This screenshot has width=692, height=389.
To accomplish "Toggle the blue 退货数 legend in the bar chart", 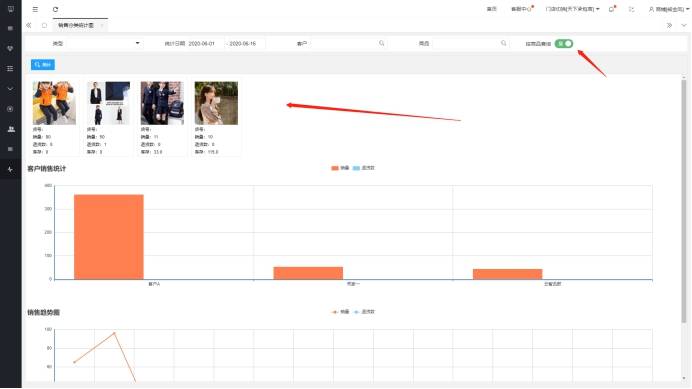I will tap(364, 168).
